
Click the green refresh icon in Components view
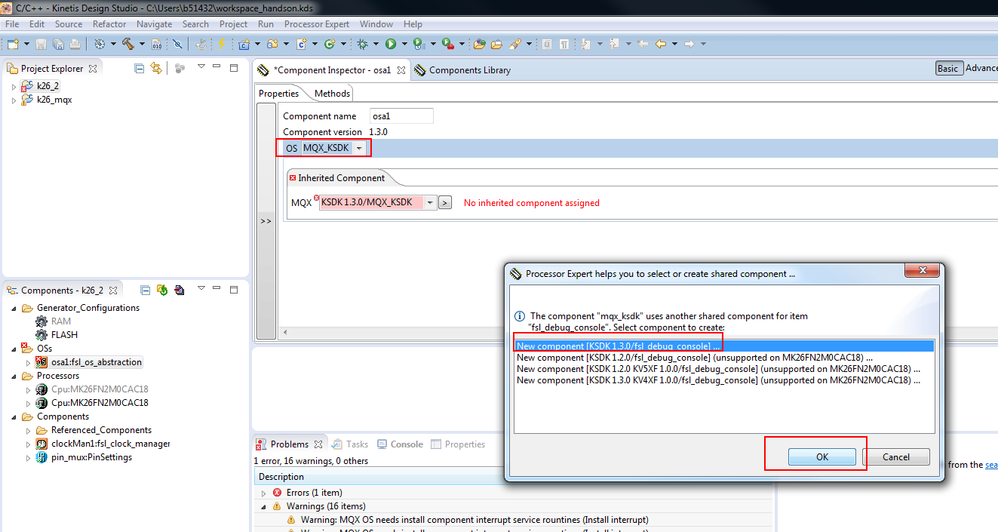pyautogui.click(x=162, y=290)
